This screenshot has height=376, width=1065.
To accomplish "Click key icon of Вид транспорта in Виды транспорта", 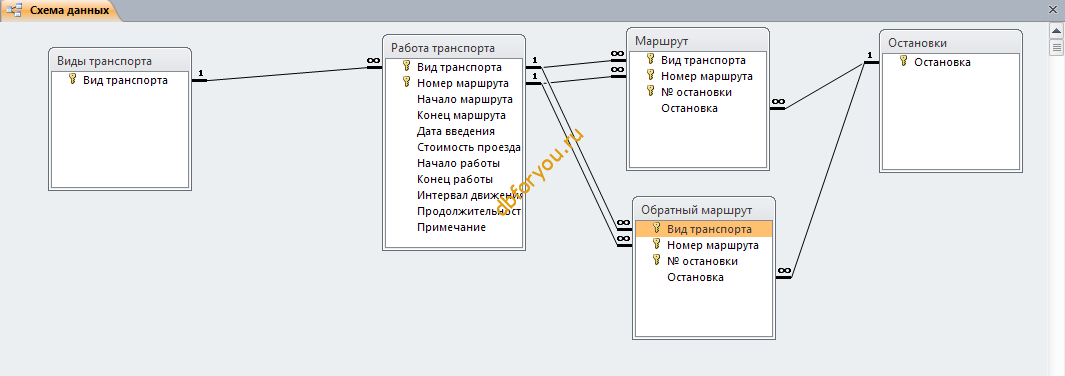I will pyautogui.click(x=72, y=79).
